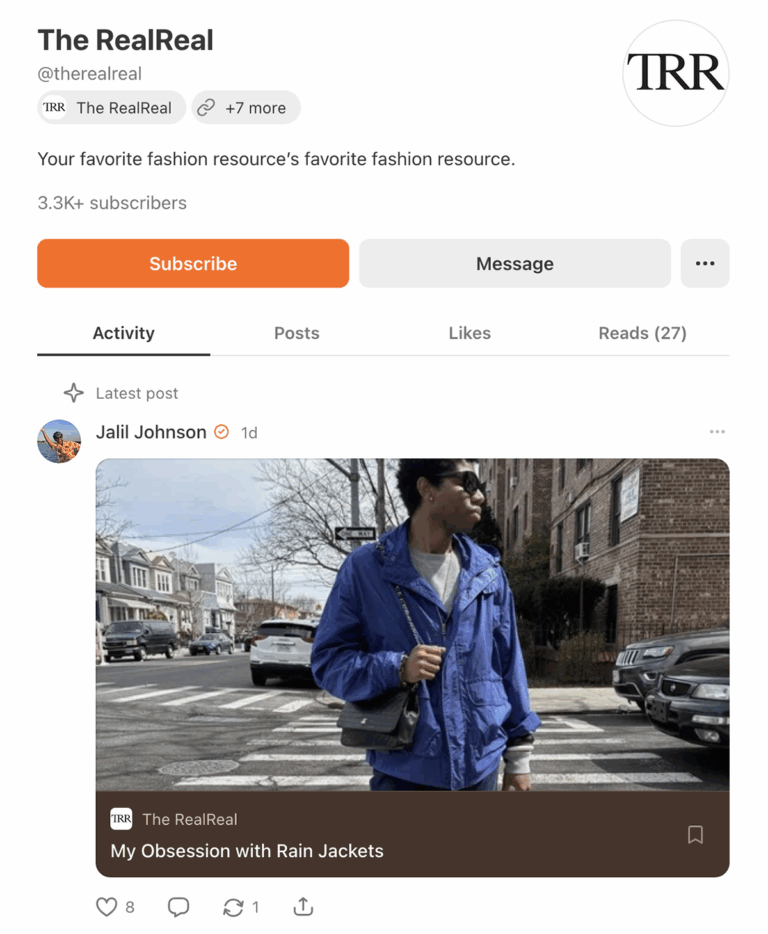The width and height of the screenshot is (768, 934).
Task: Open the comments on the post
Action: 178,907
